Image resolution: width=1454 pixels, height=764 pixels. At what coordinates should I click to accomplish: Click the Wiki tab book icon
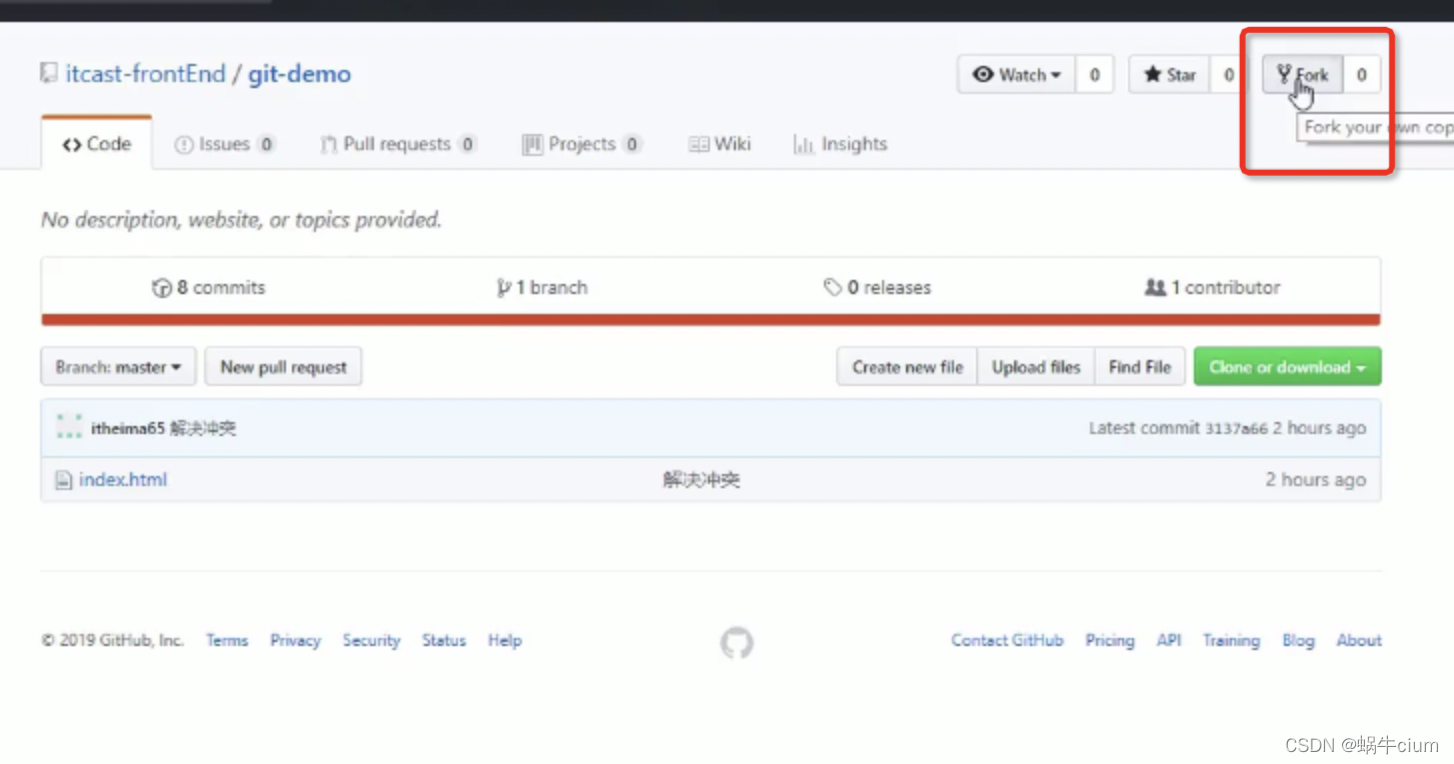pyautogui.click(x=698, y=145)
